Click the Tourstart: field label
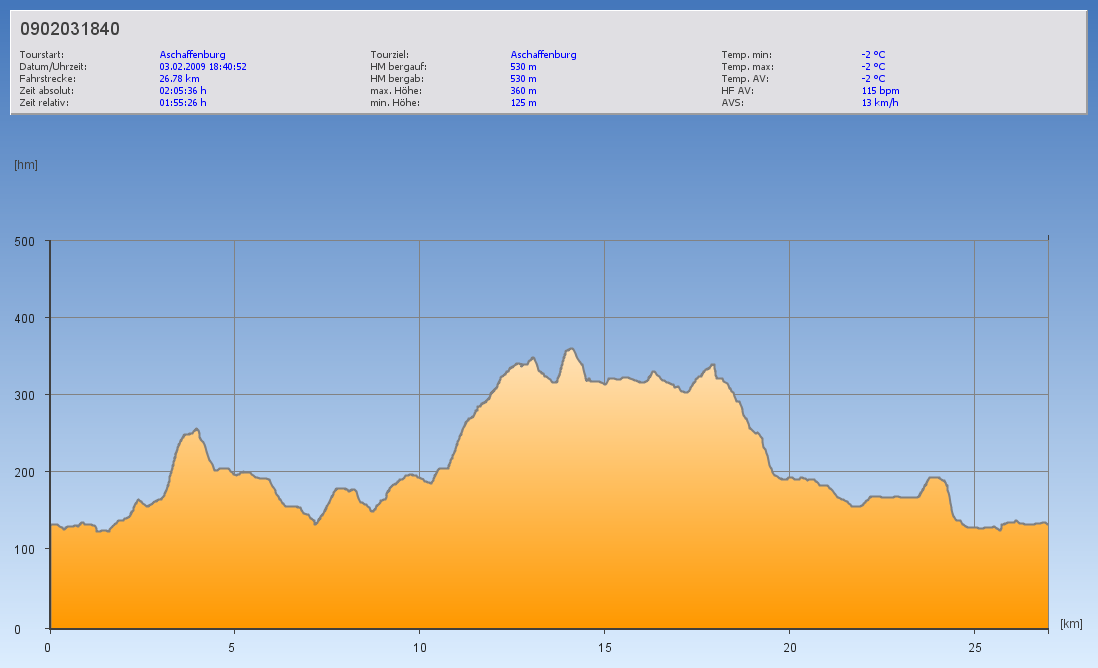Image resolution: width=1098 pixels, height=668 pixels. (41, 54)
